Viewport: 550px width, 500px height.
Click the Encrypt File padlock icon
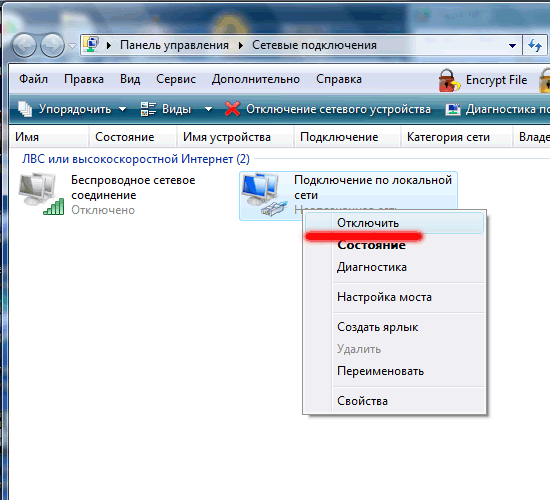click(449, 80)
